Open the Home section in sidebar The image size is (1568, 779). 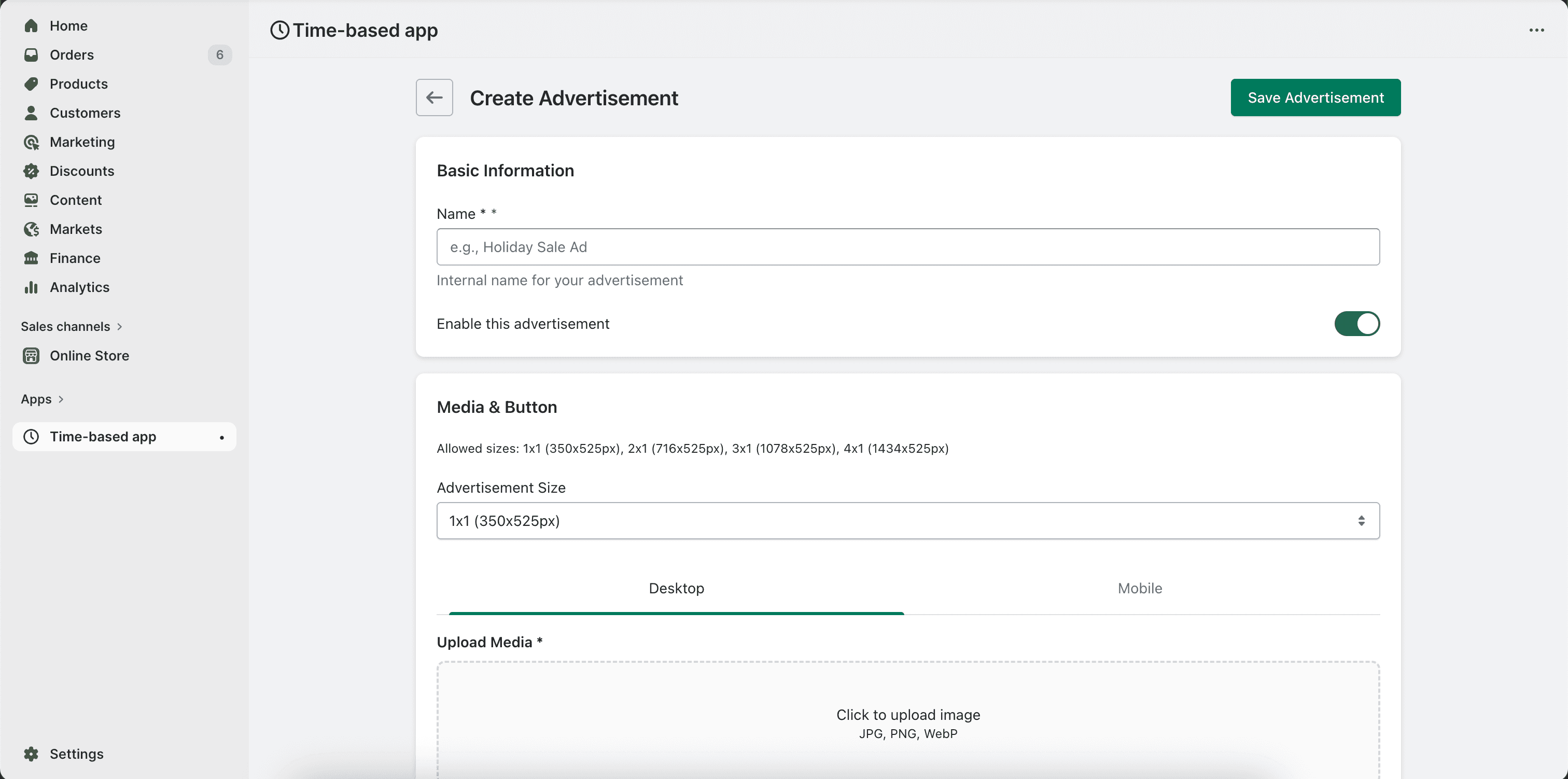click(69, 25)
